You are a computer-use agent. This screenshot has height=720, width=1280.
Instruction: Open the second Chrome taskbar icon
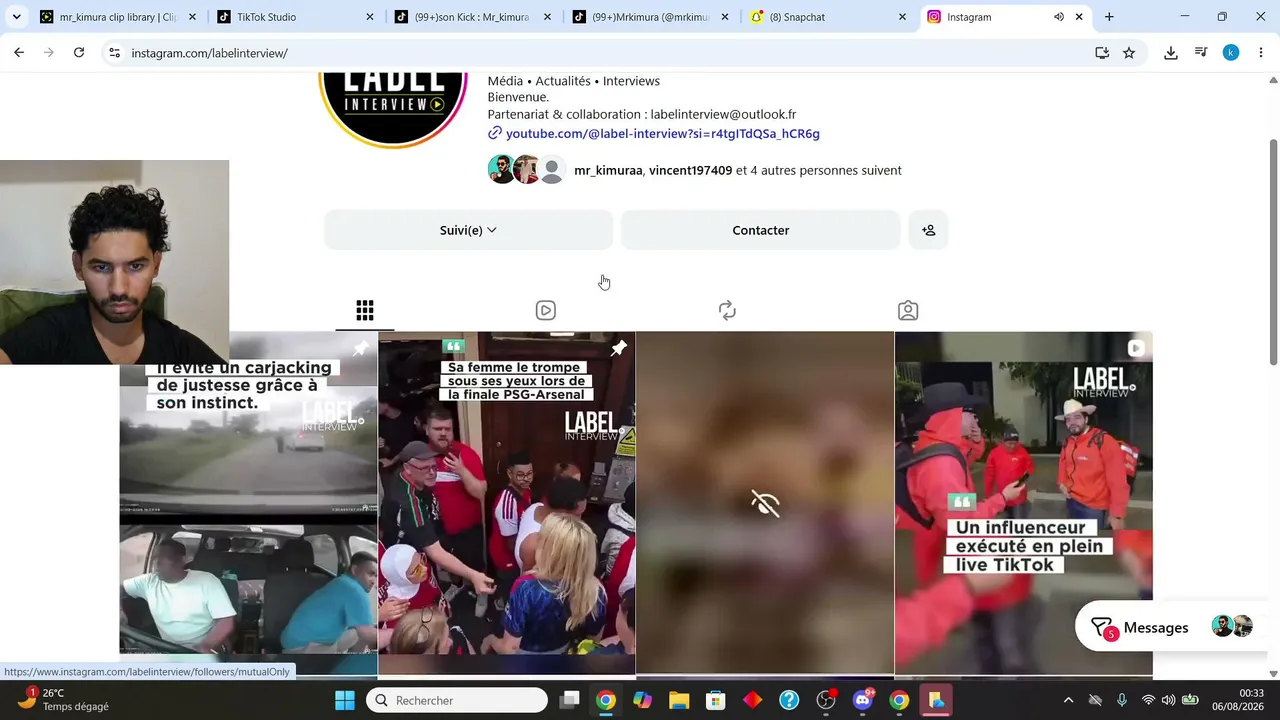[899, 701]
